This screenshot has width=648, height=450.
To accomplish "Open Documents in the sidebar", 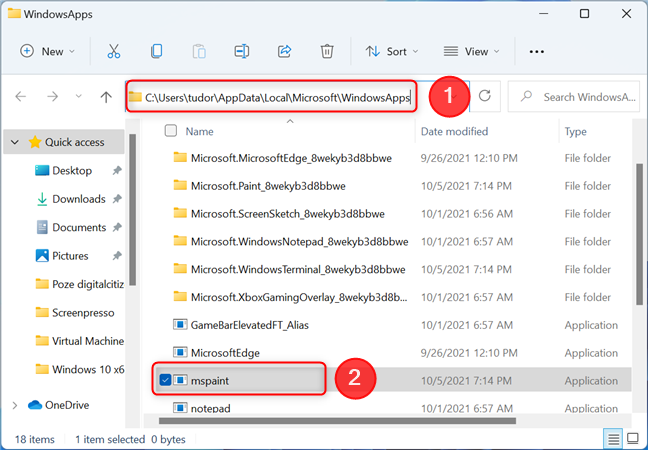I will click(79, 228).
